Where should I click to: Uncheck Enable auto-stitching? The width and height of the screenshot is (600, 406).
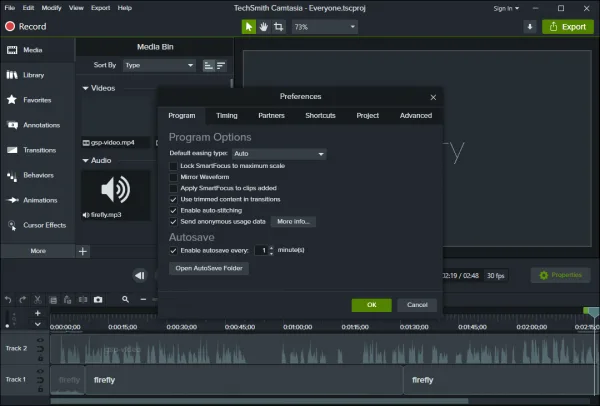pyautogui.click(x=173, y=210)
